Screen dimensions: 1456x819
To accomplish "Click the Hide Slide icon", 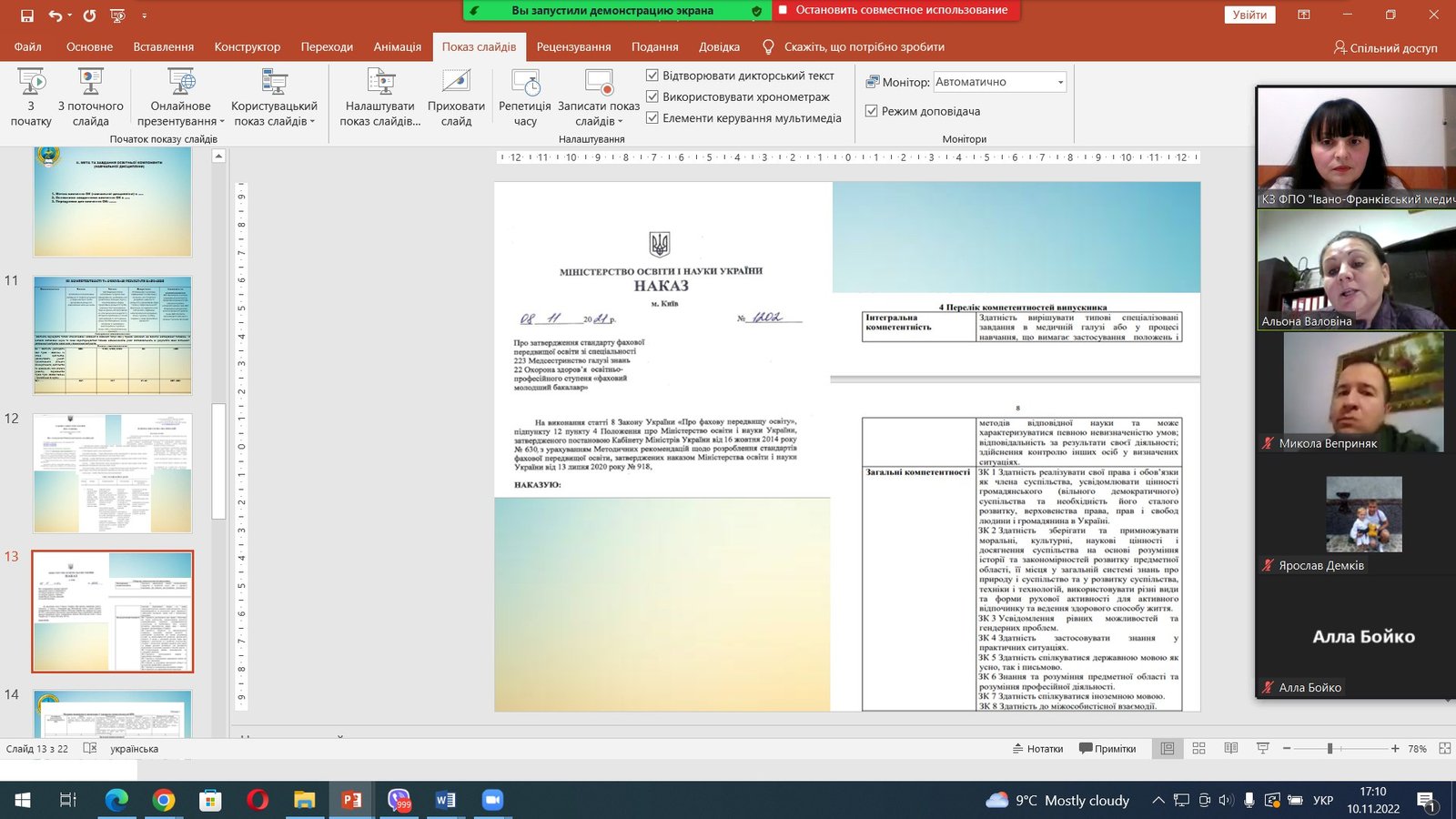I will [456, 84].
